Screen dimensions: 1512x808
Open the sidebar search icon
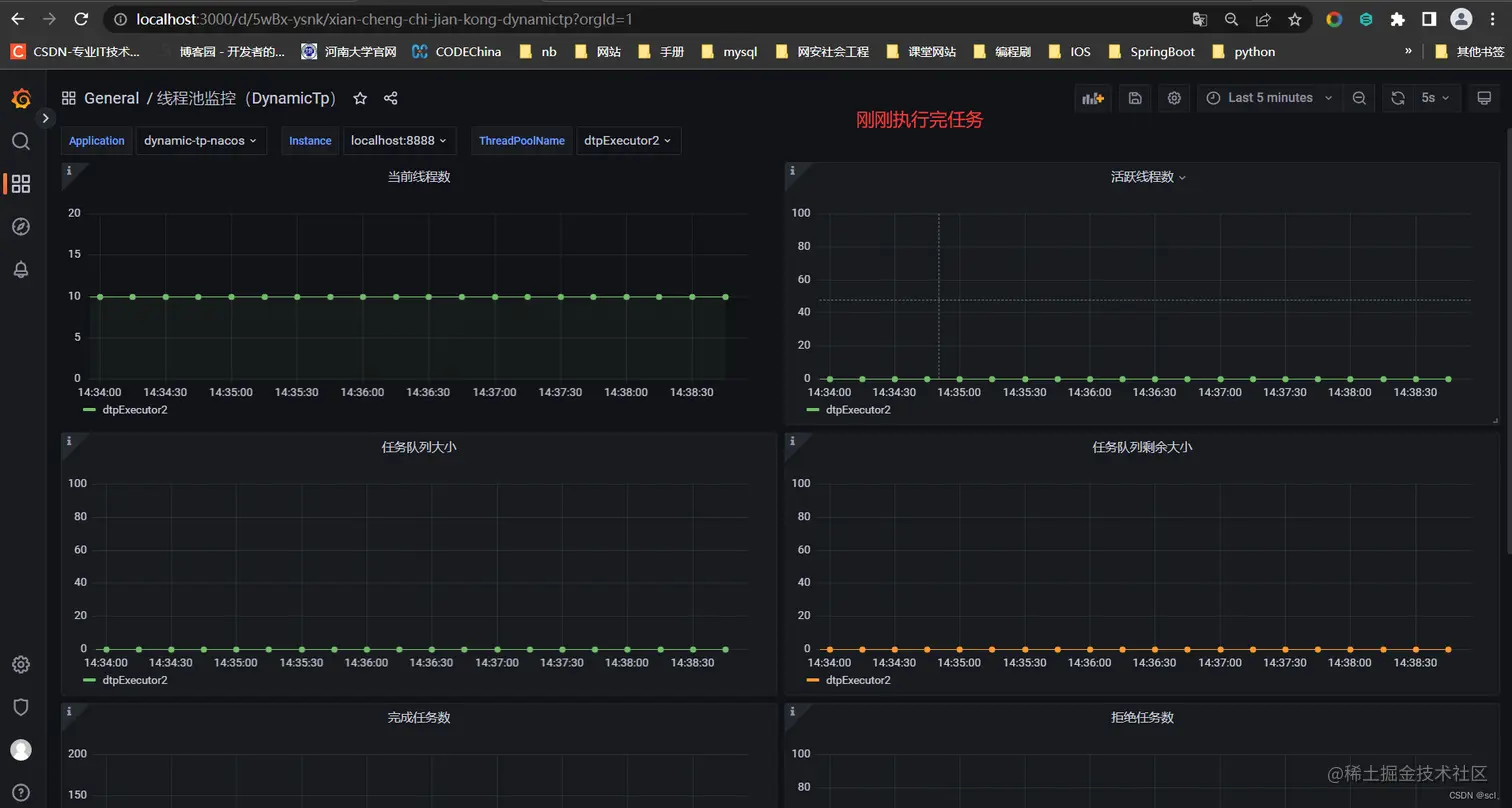[x=21, y=141]
